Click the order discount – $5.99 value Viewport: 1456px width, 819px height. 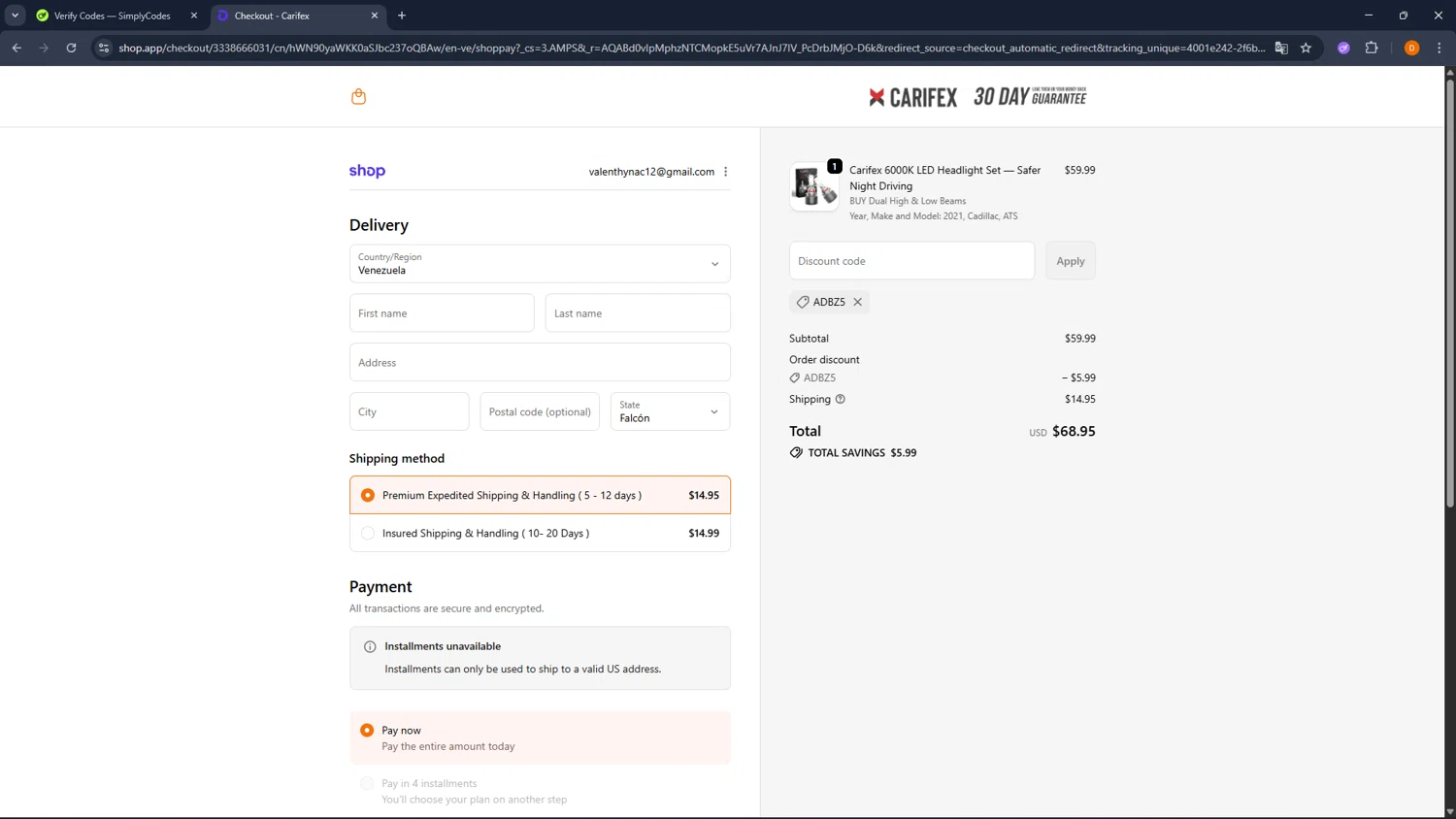click(1078, 378)
